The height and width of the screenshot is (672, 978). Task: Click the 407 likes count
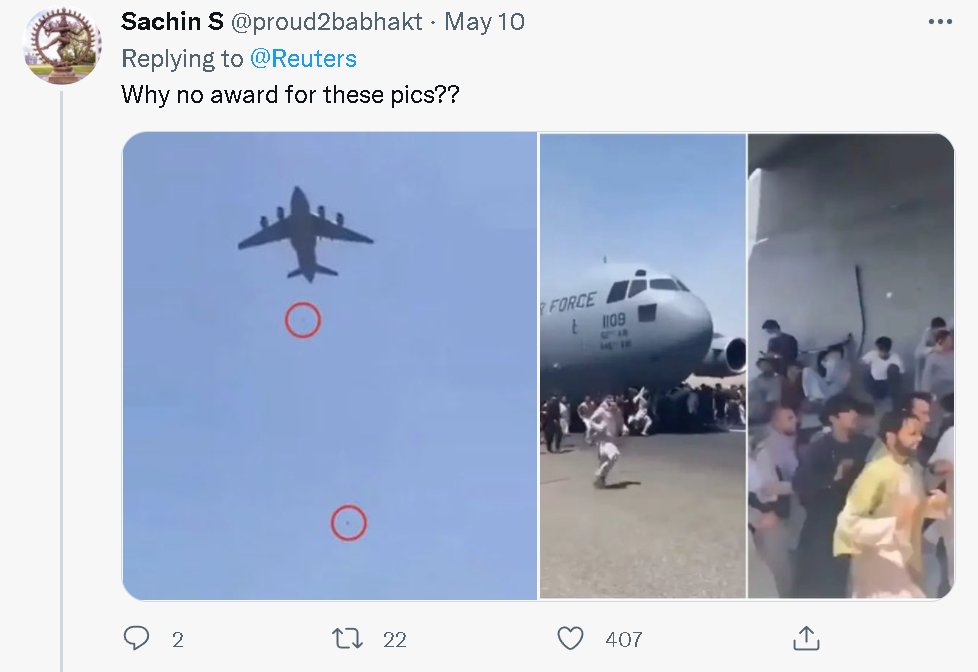(x=624, y=640)
